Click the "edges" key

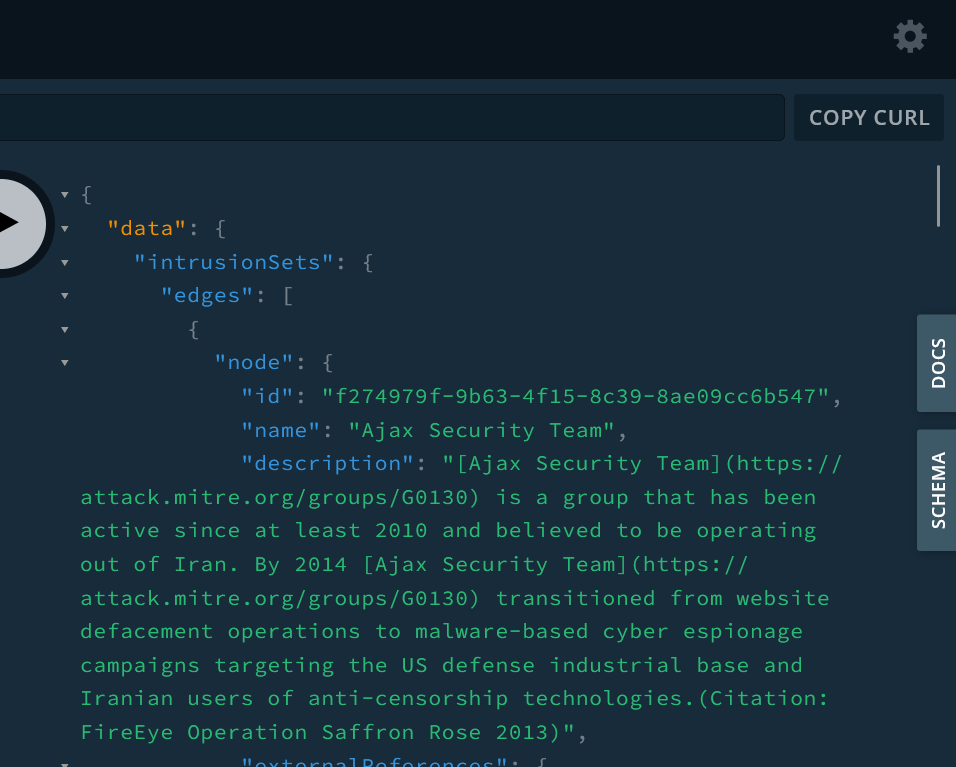[x=207, y=296]
